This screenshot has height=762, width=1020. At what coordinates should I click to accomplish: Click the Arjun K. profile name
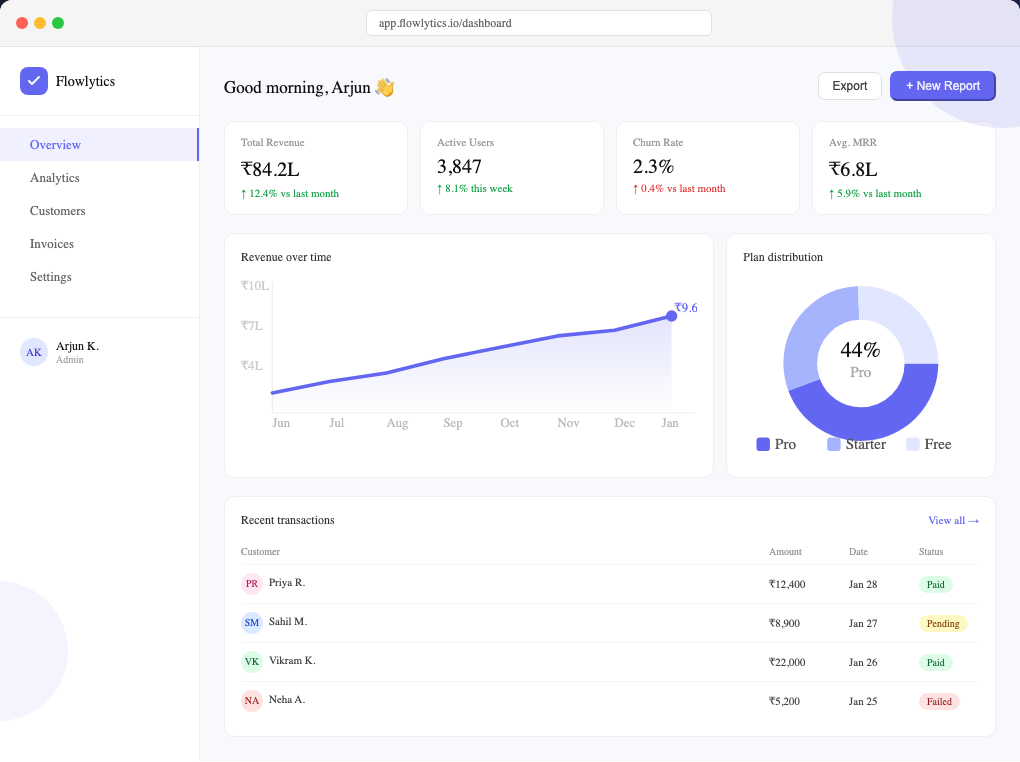[77, 346]
